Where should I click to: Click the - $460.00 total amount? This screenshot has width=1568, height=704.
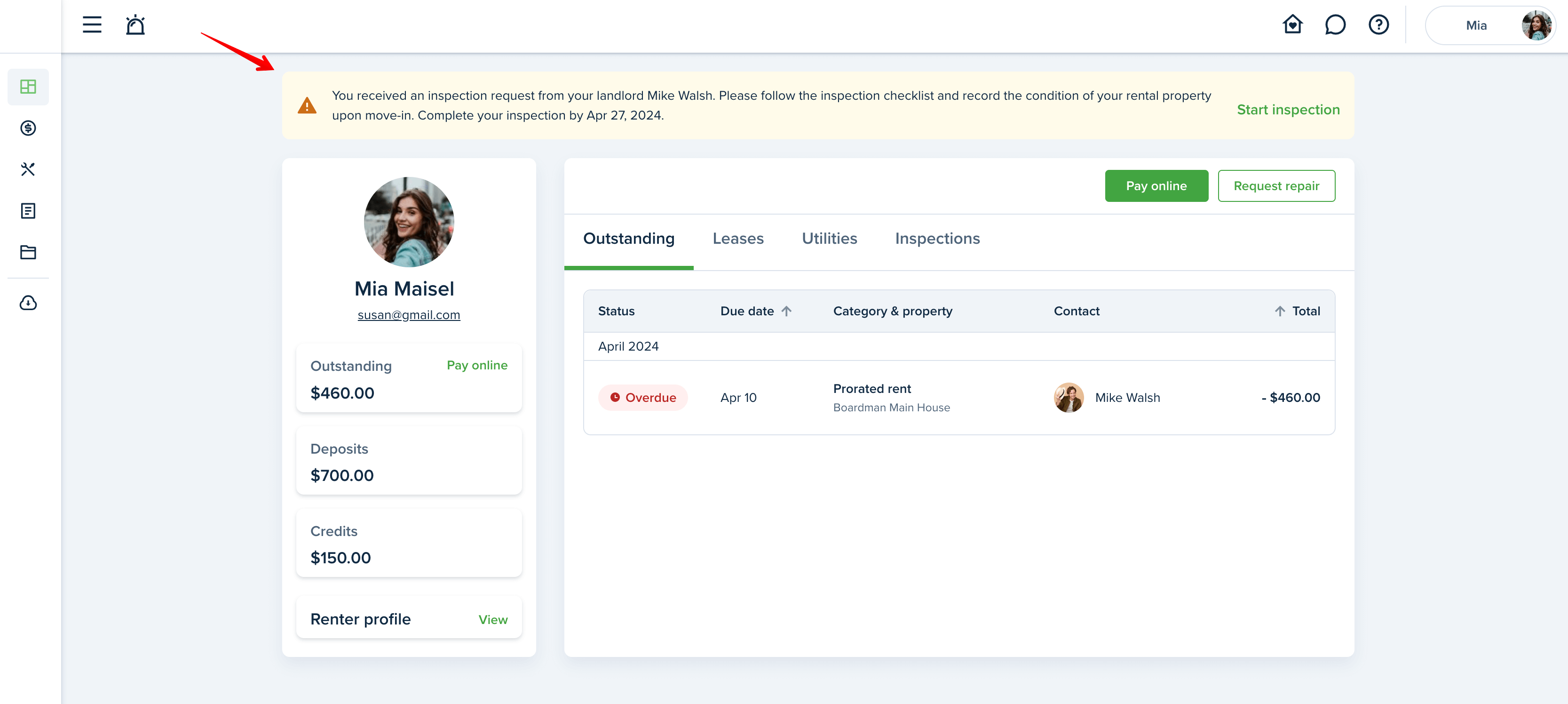1291,398
